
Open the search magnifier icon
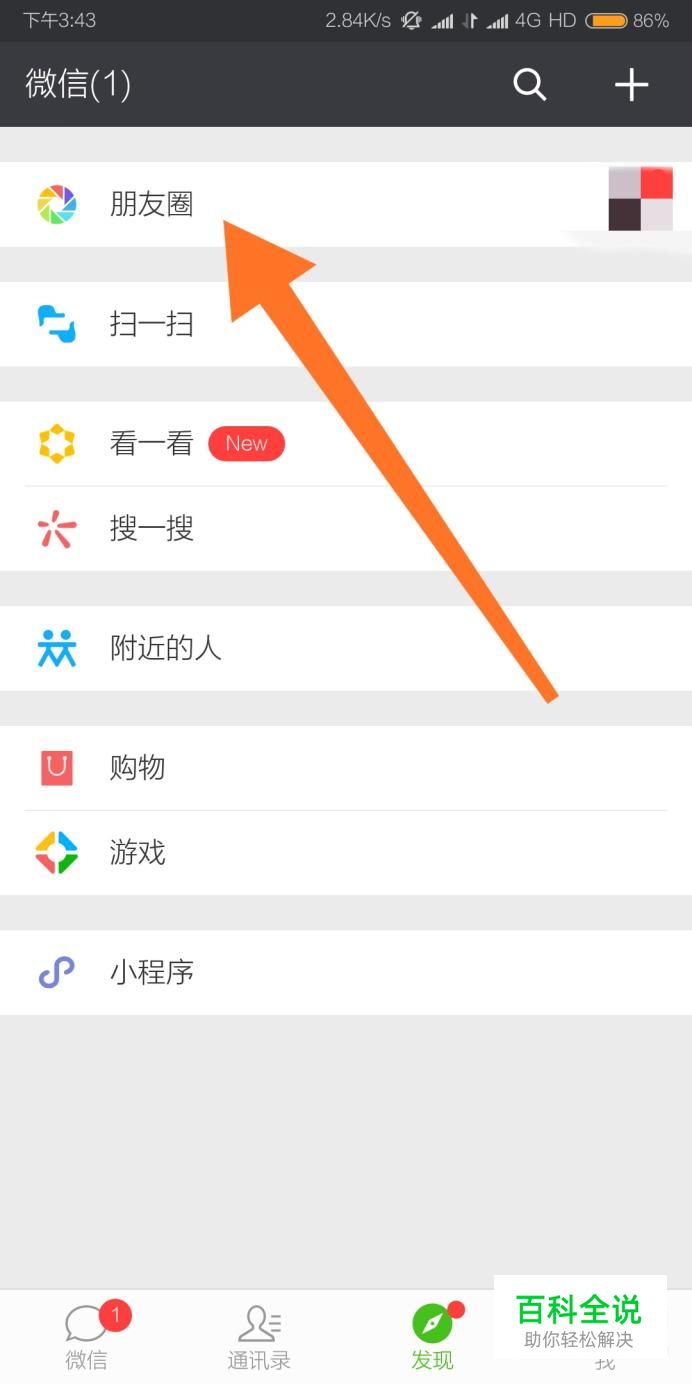530,85
